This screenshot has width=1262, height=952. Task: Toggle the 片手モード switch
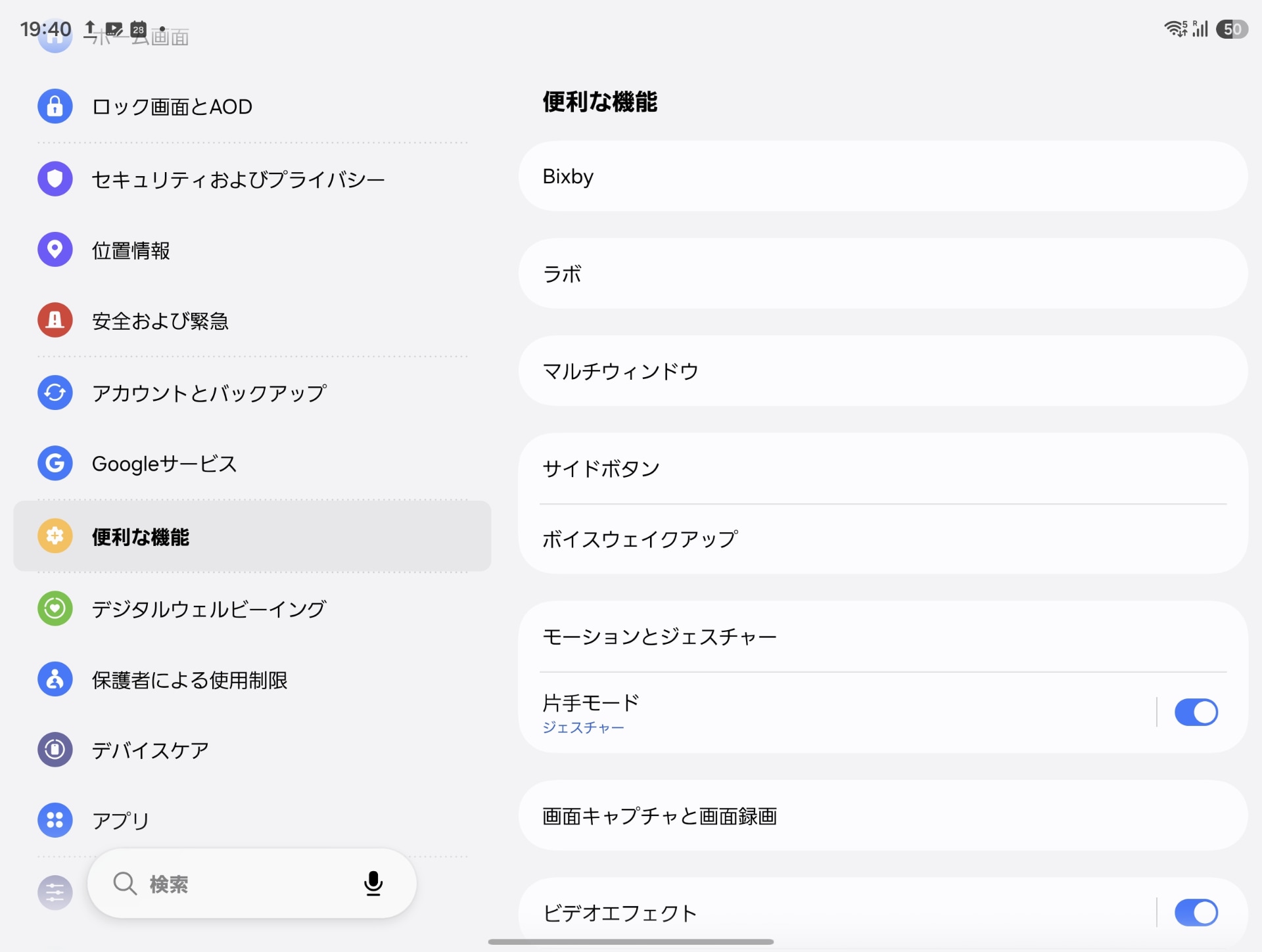pyautogui.click(x=1196, y=712)
